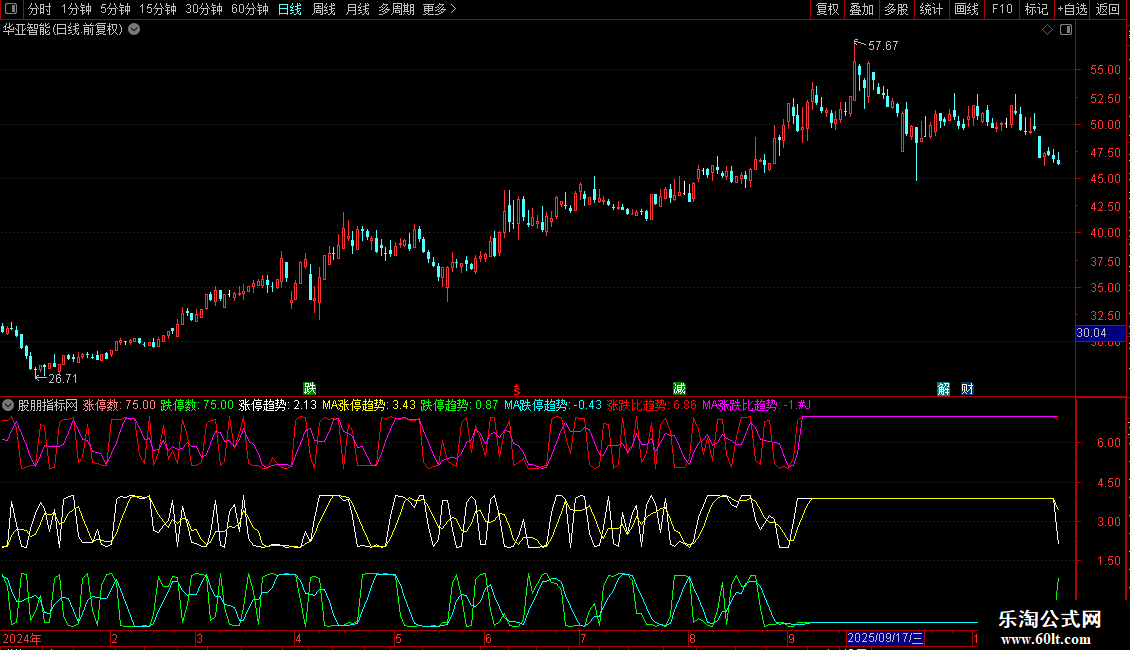Screen dimensions: 1130x650
Task: Activate the 画线 drawing tool
Action: tap(966, 9)
